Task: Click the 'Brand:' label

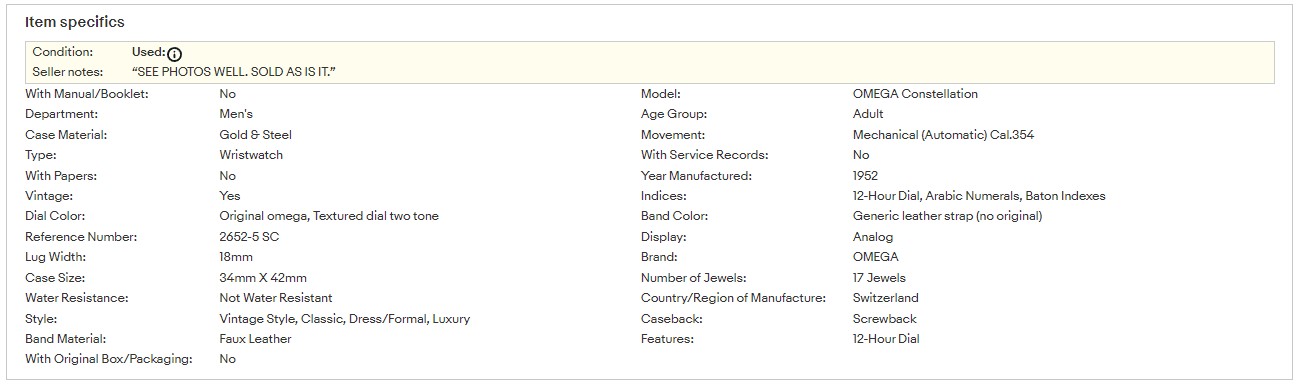Action: click(660, 257)
